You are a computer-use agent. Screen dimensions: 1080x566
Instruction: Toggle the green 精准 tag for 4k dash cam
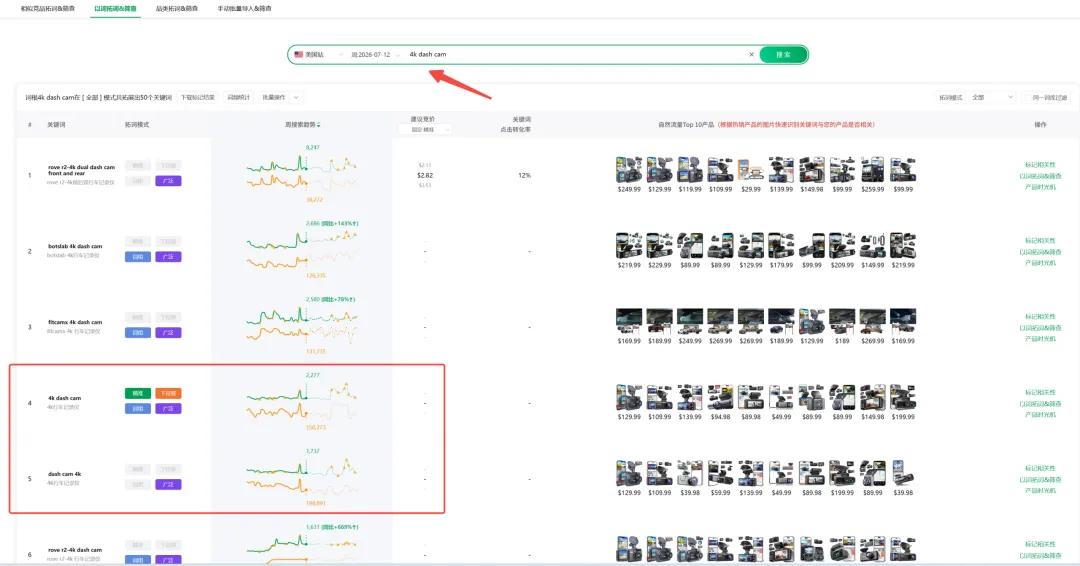pyautogui.click(x=138, y=393)
